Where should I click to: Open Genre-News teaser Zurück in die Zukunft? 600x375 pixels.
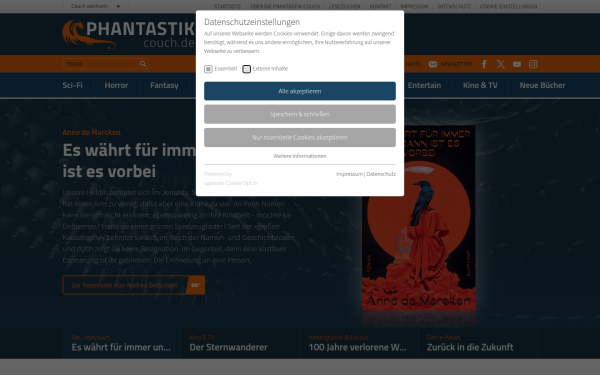(x=478, y=343)
